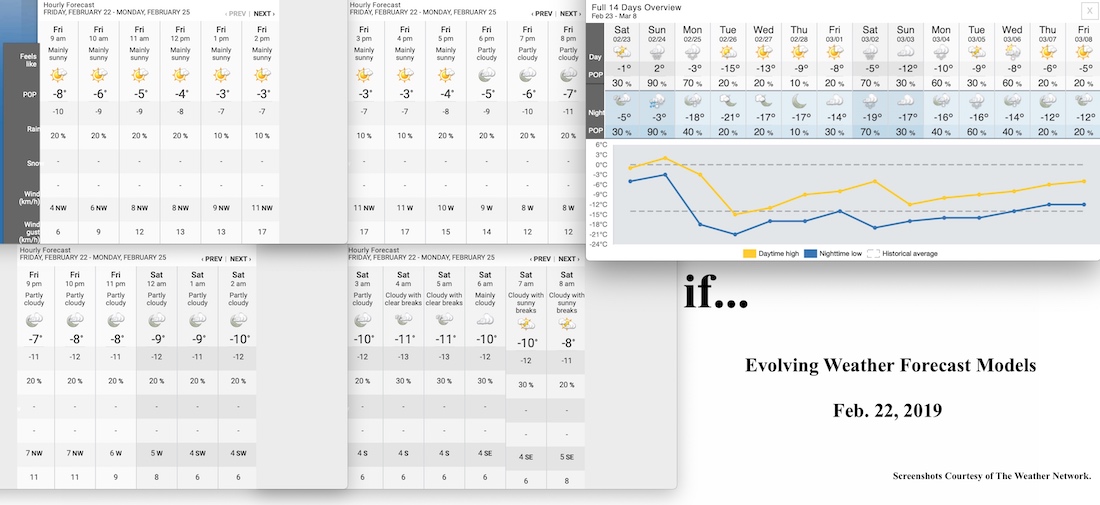Click the partly cloudy icon for Sat 12 am
1100x505 pixels.
(156, 320)
